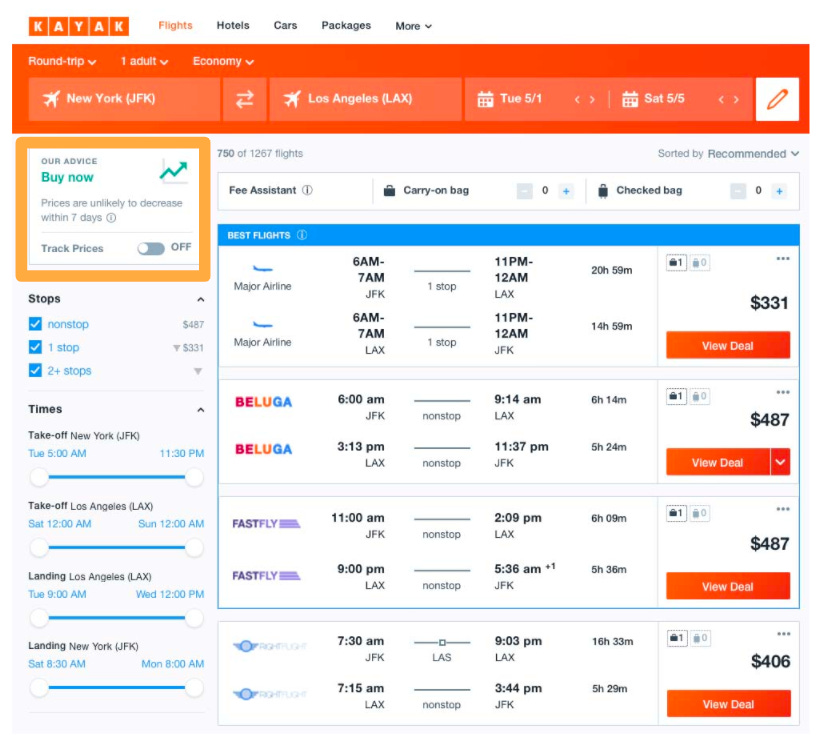Viewport: 822px width, 740px height.
Task: Click Major Airline logo on JFK departure
Action: (262, 269)
